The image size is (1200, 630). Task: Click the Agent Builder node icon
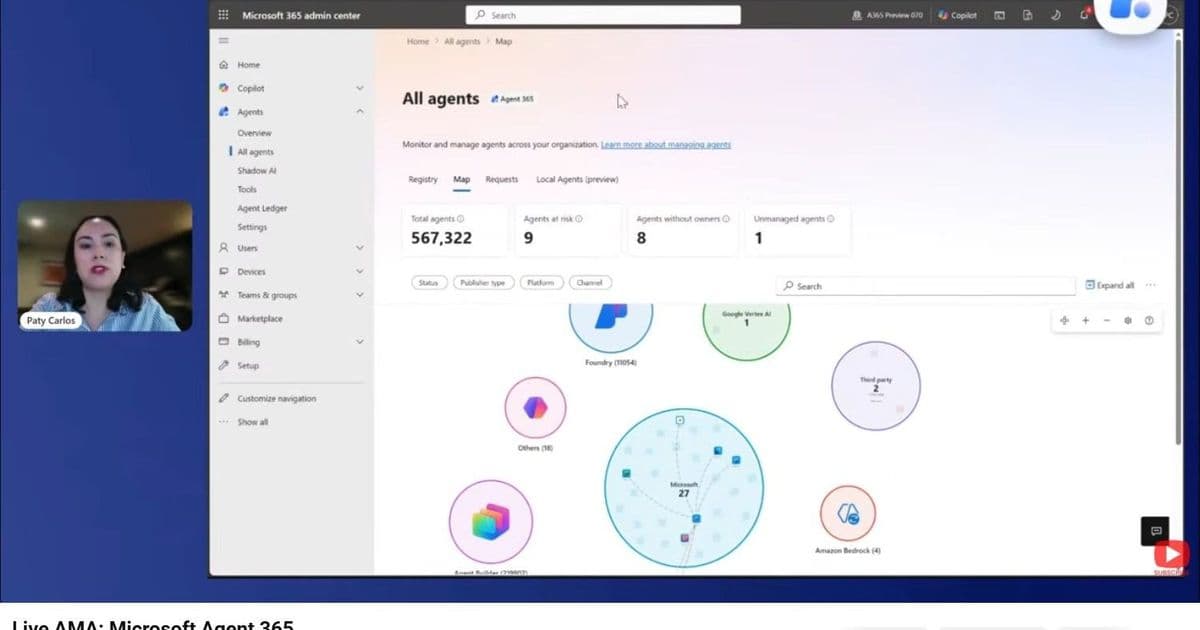click(x=491, y=521)
